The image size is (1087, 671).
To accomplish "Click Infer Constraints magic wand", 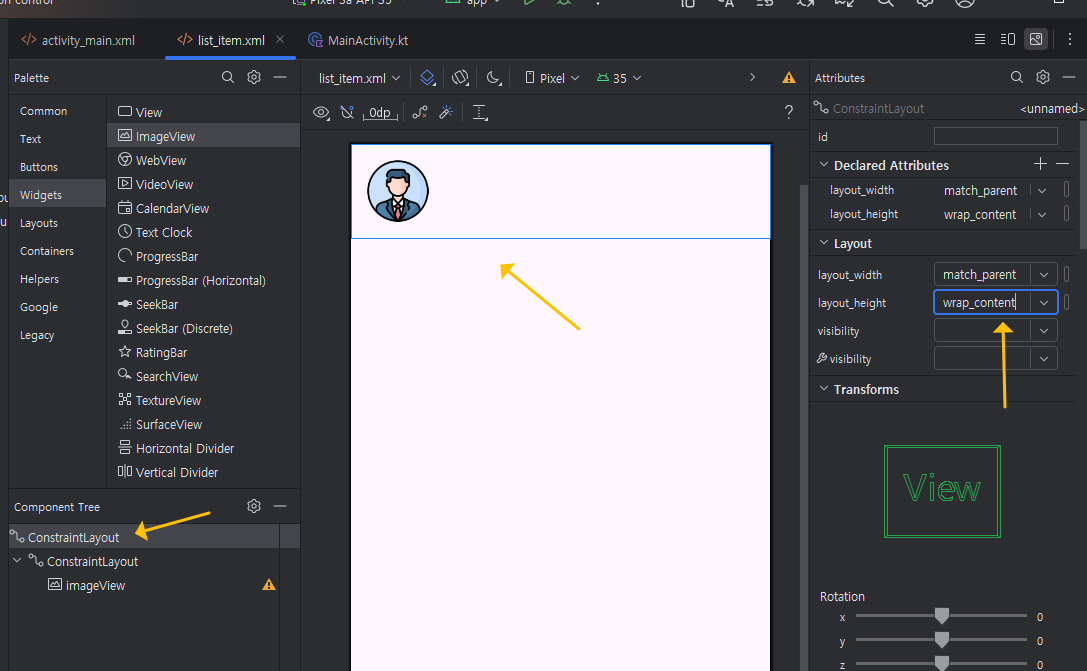I will (446, 112).
